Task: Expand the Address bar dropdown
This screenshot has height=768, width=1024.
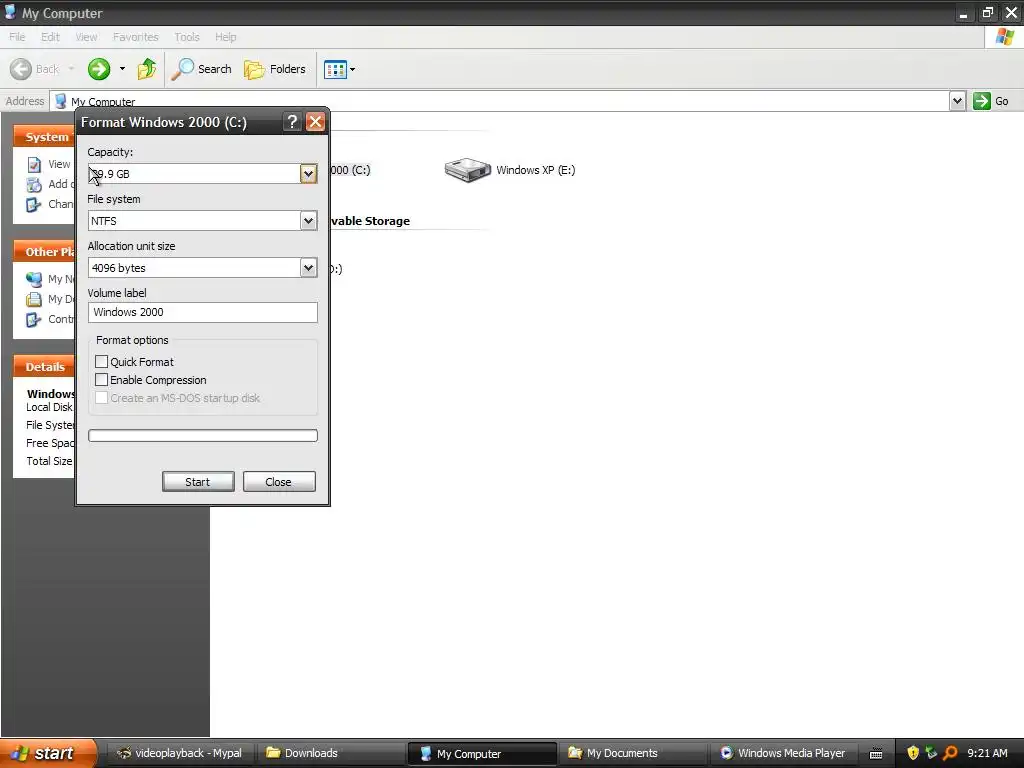Action: pos(957,101)
